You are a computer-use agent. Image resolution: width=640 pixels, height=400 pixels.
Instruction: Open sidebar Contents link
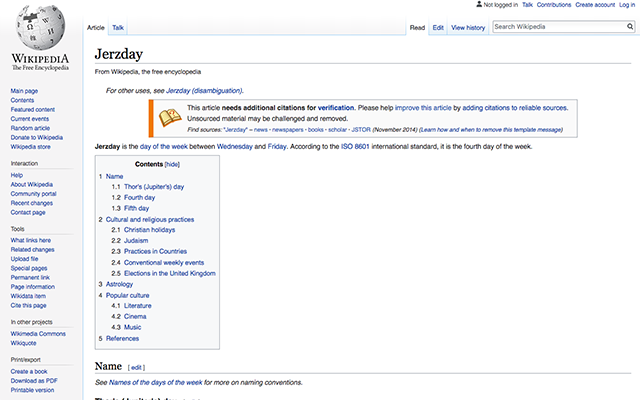[x=22, y=100]
